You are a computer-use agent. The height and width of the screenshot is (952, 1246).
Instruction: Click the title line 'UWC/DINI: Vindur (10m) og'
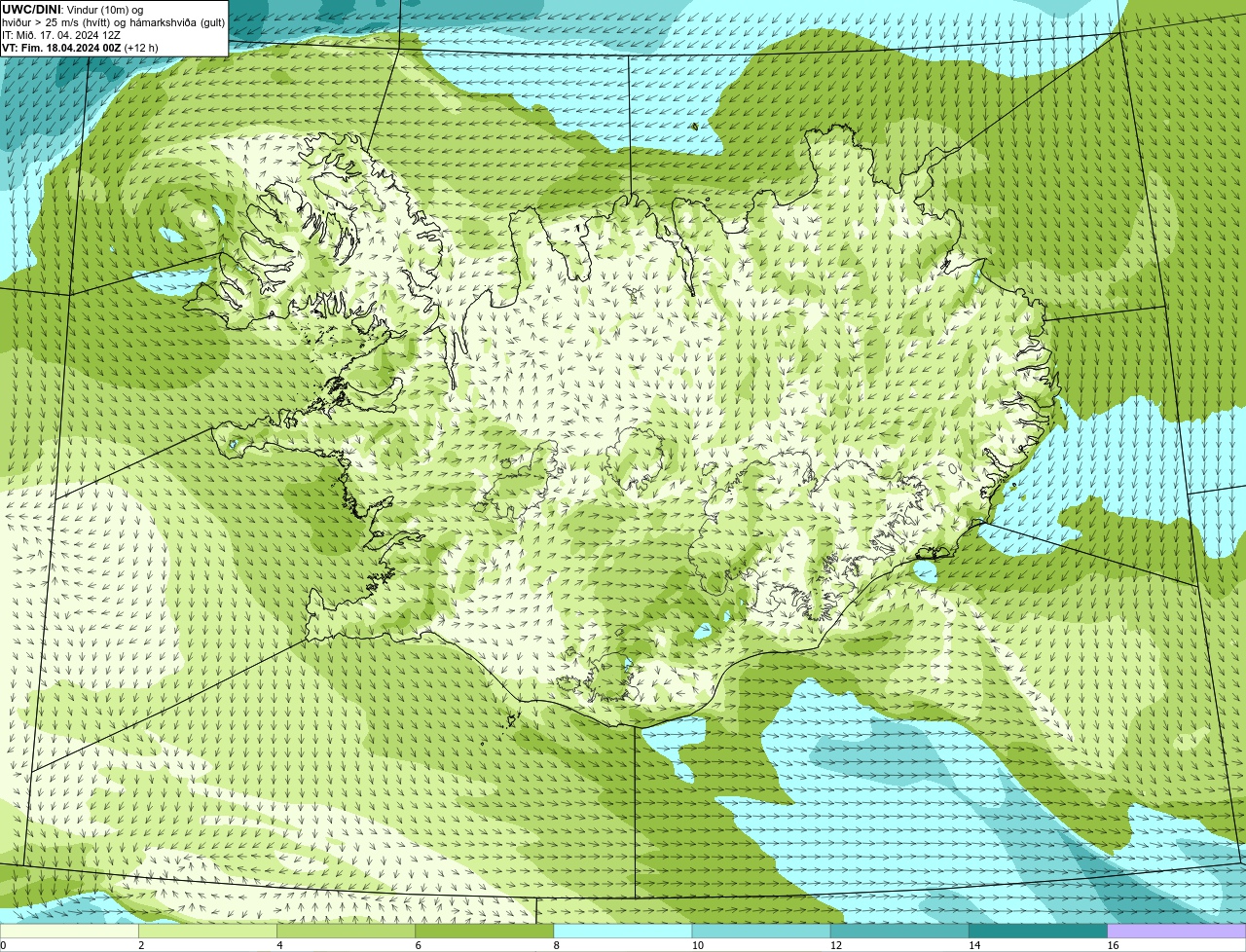tap(73, 10)
